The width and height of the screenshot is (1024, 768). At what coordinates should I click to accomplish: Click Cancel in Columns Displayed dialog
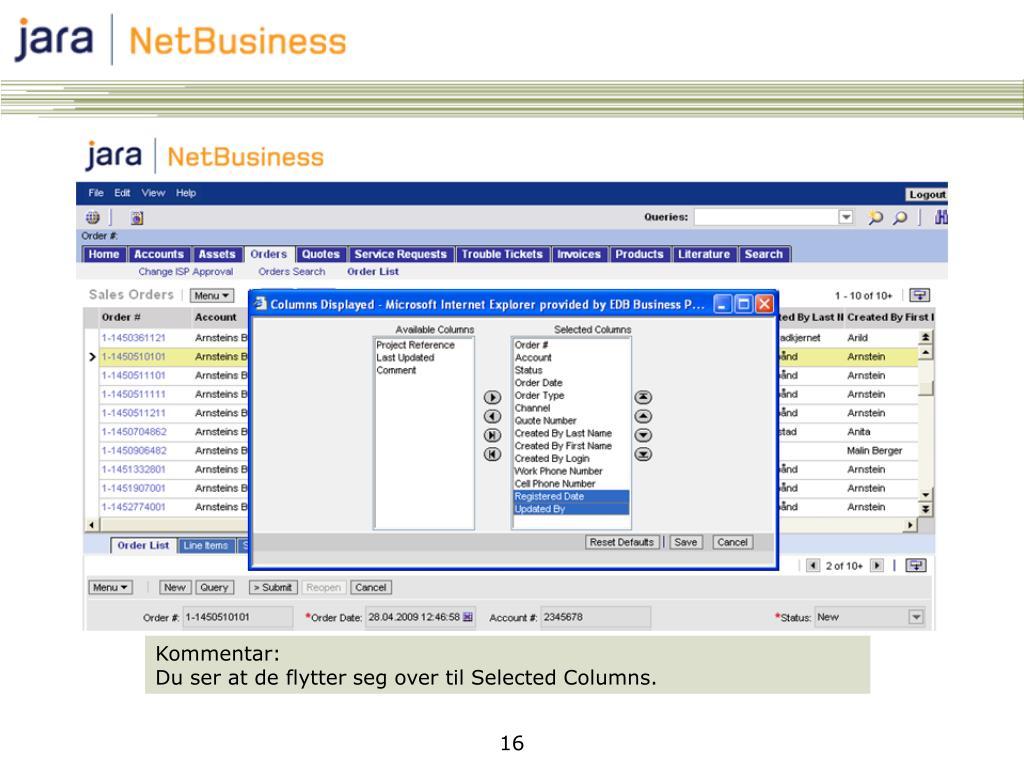732,542
